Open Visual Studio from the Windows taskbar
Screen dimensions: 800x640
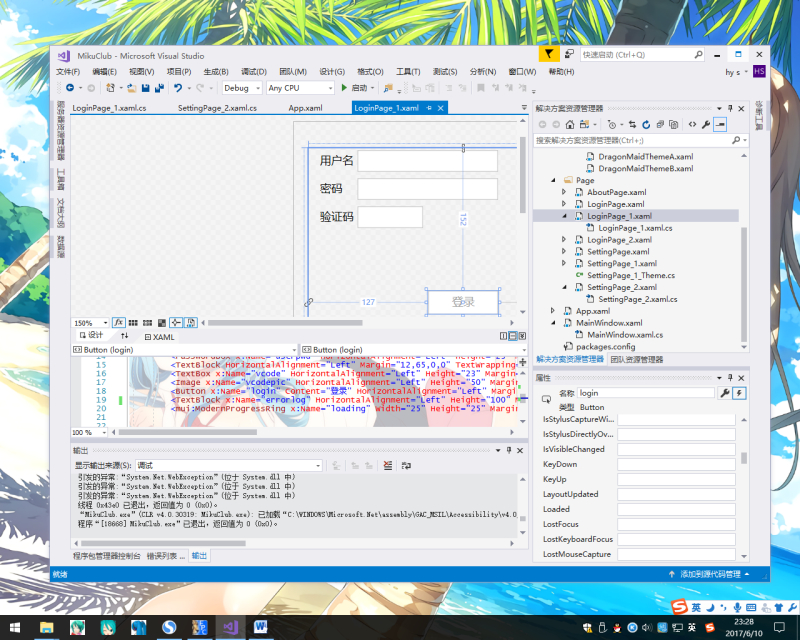coord(229,627)
